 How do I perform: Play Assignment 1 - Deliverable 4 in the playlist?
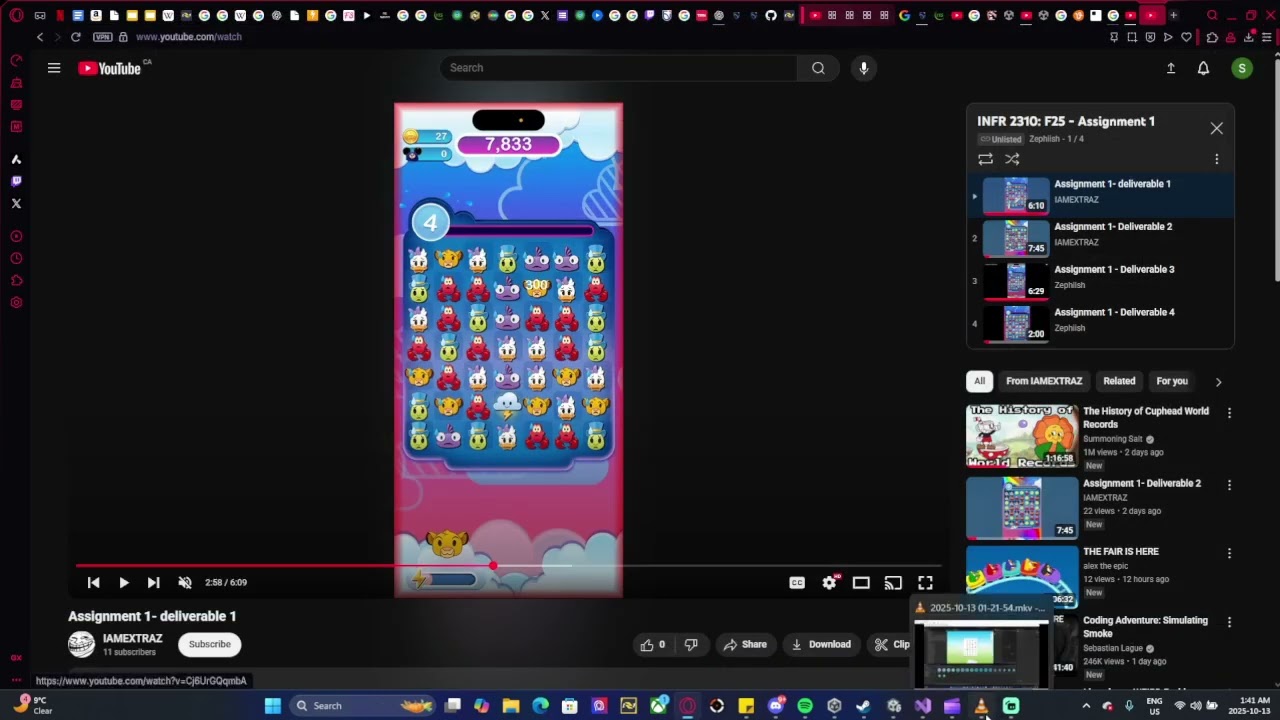[1100, 325]
